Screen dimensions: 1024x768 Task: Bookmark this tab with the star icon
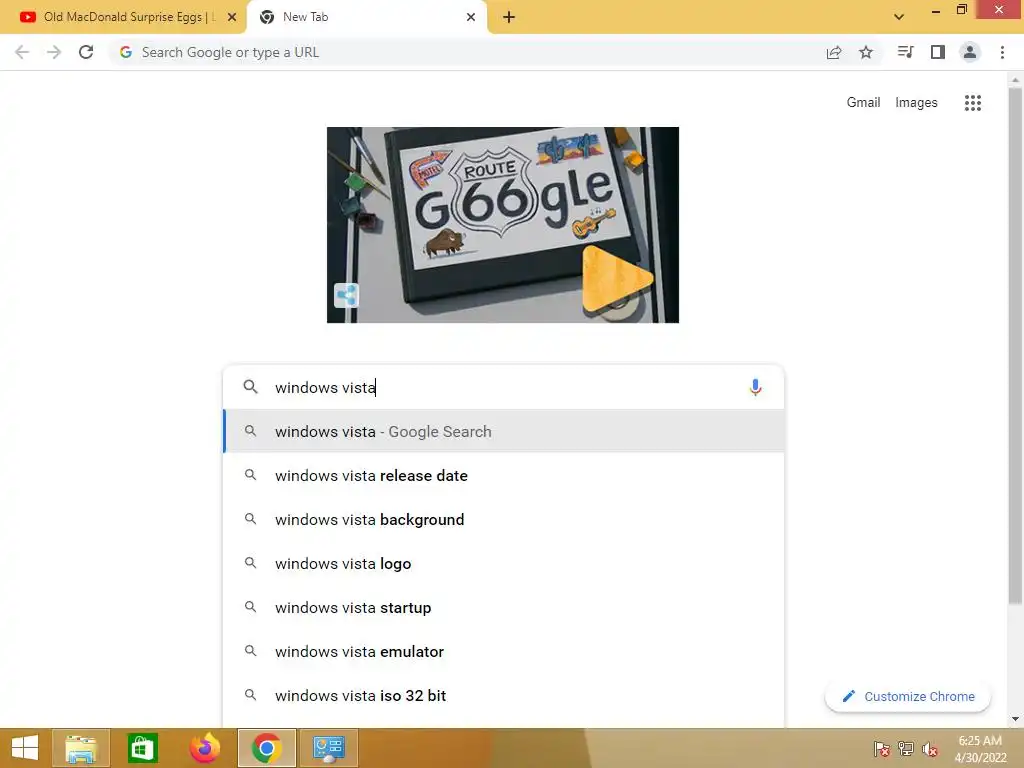[866, 52]
